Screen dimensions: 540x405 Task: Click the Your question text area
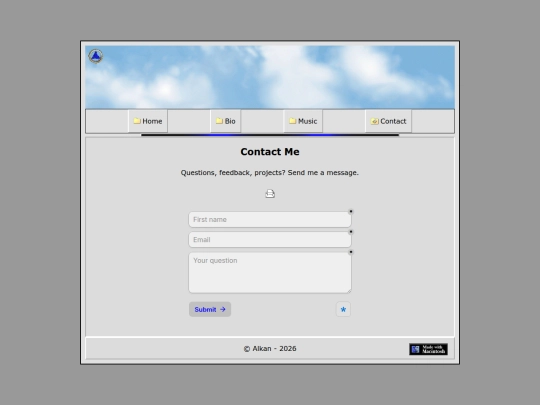270,273
